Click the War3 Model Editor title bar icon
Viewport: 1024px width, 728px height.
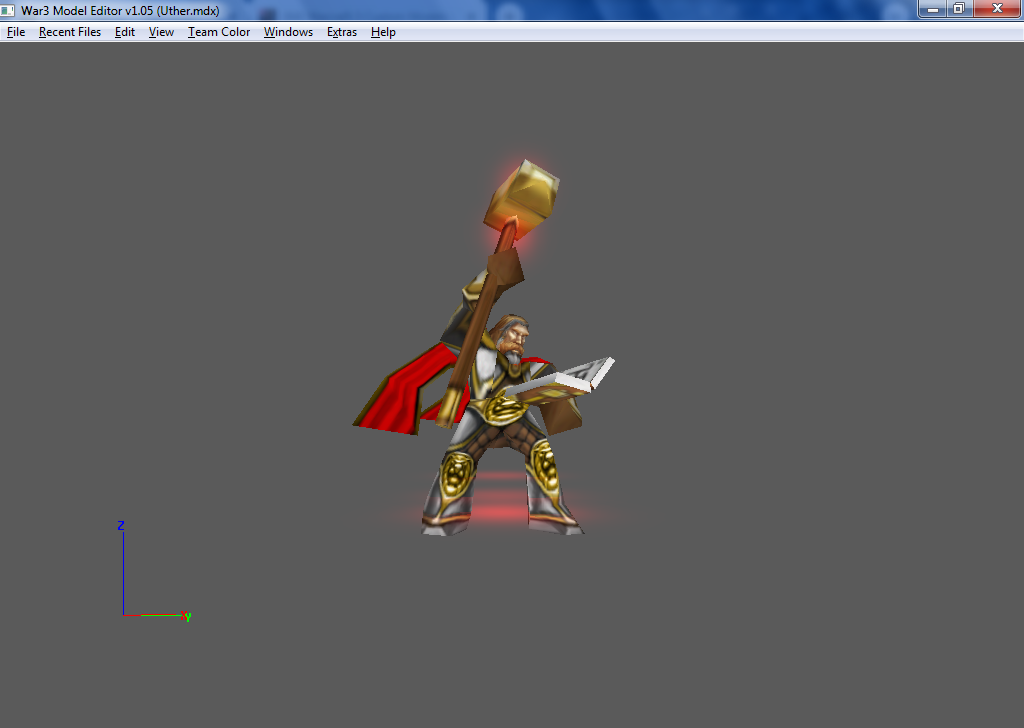coord(8,10)
